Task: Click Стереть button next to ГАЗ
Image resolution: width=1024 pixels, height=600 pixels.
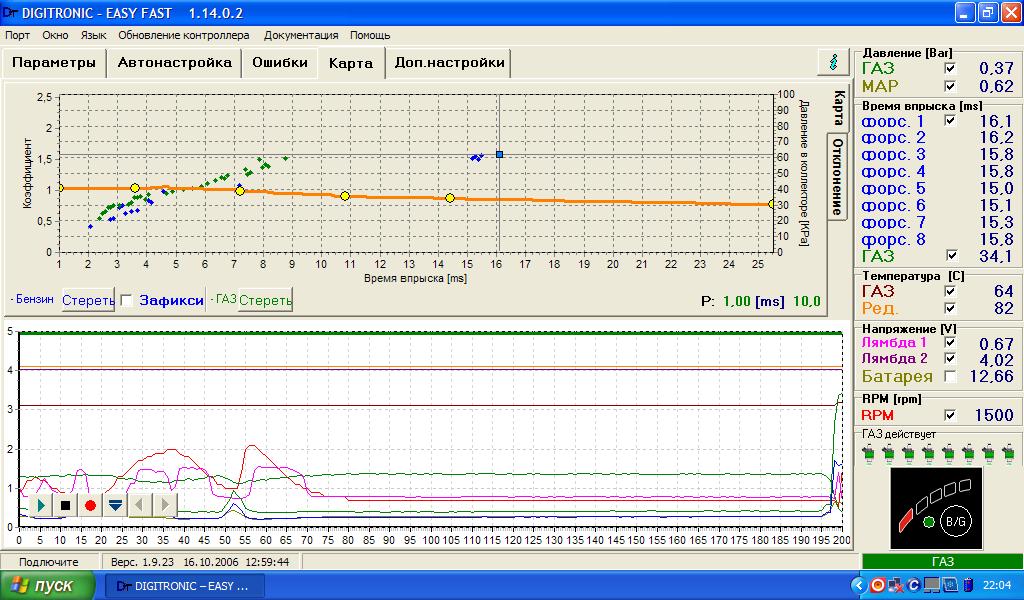Action: [265, 300]
